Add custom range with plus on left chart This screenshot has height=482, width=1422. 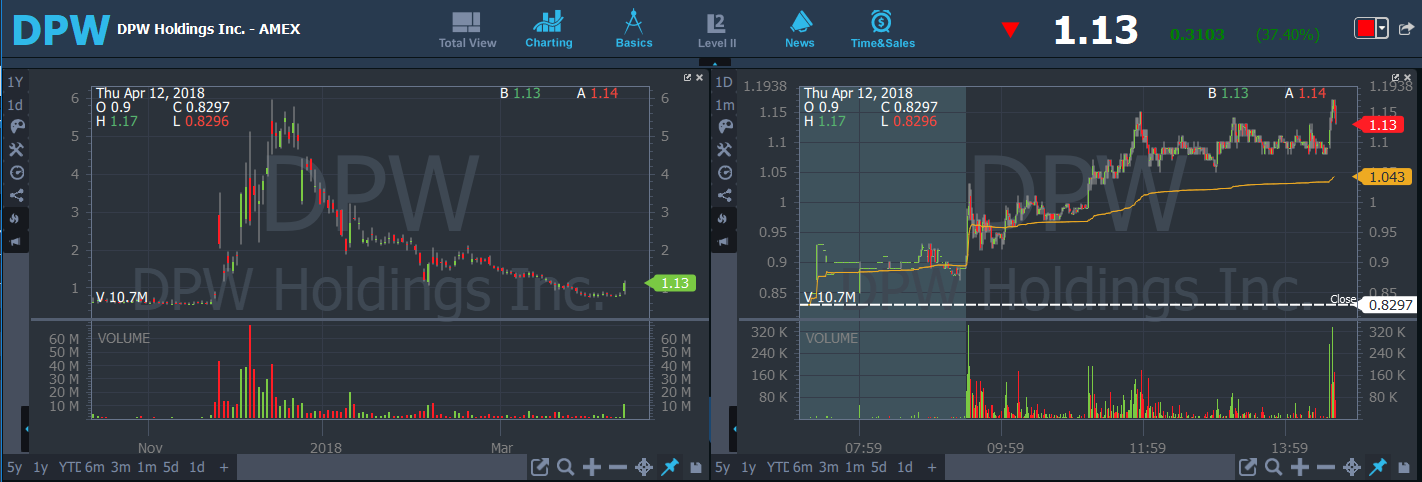(x=224, y=467)
